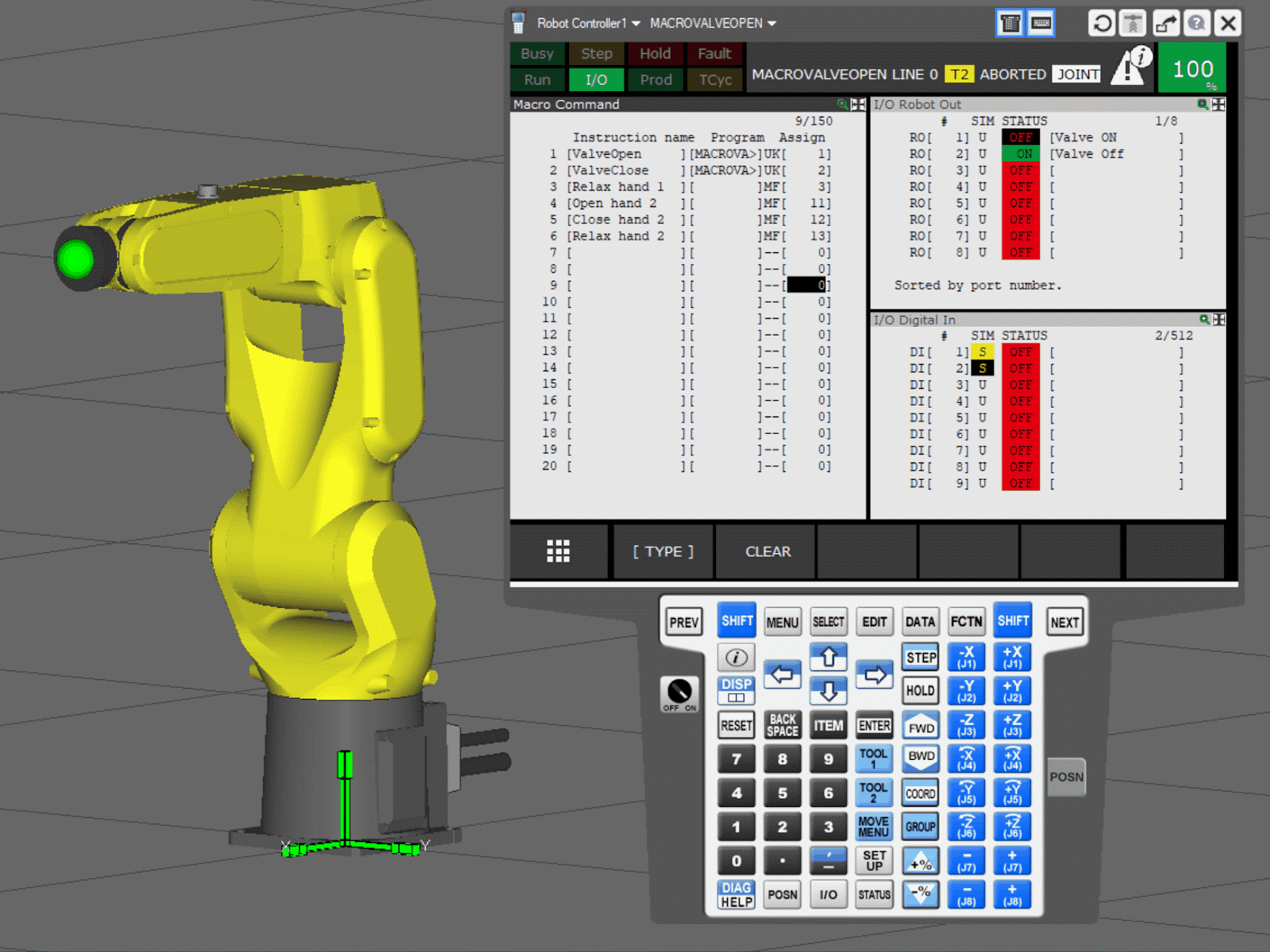The height and width of the screenshot is (952, 1270).
Task: Click the keyboard toggle icon in header
Action: tap(1041, 23)
